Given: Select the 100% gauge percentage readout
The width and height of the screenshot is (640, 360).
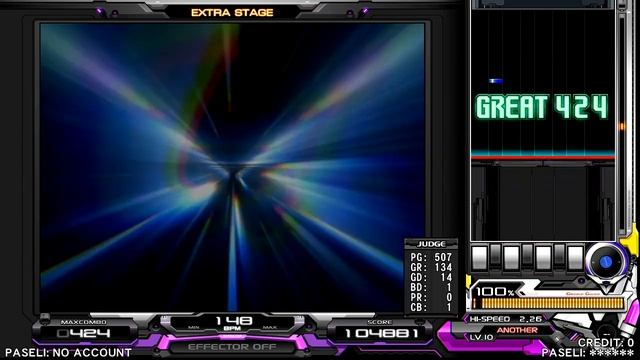Looking at the screenshot, I should pyautogui.click(x=494, y=291).
